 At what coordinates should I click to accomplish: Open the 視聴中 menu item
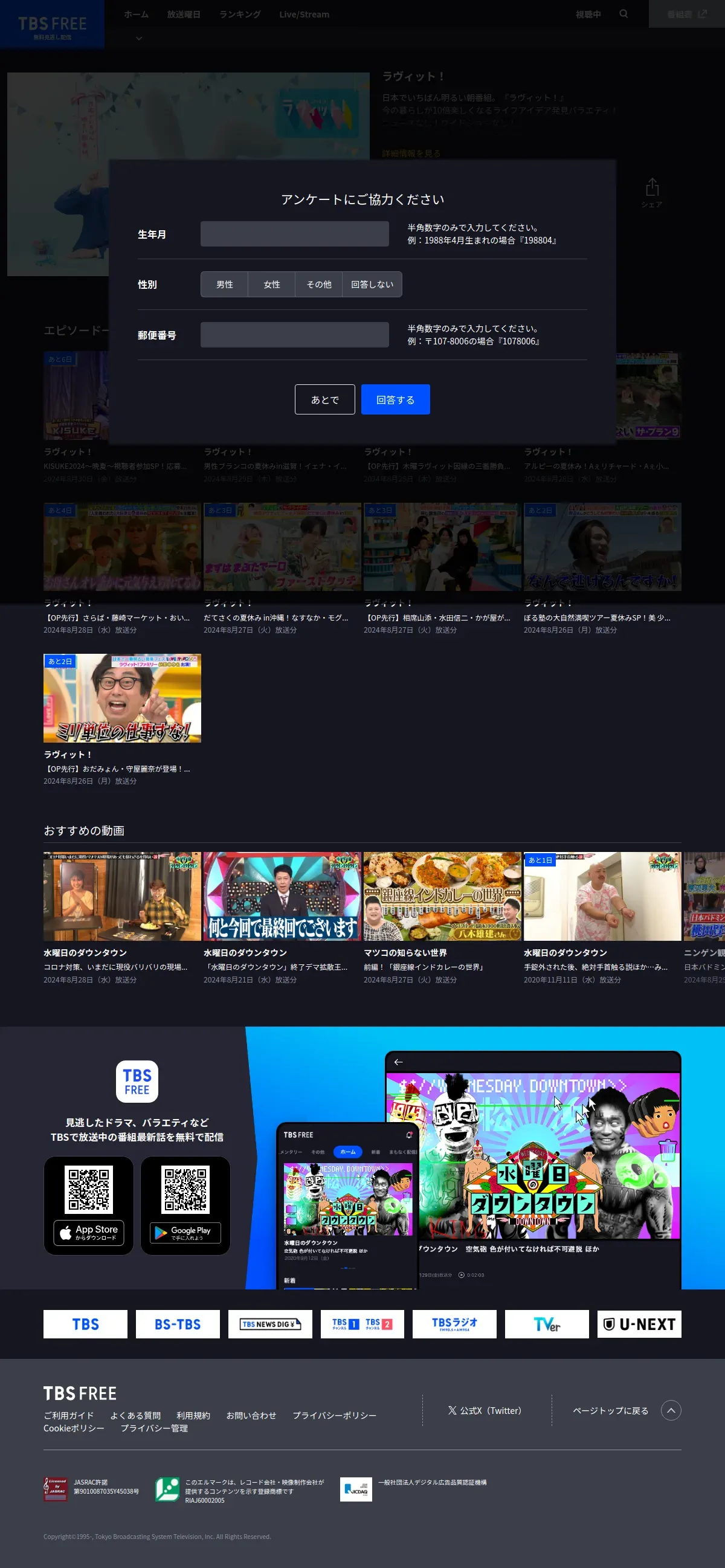click(588, 14)
